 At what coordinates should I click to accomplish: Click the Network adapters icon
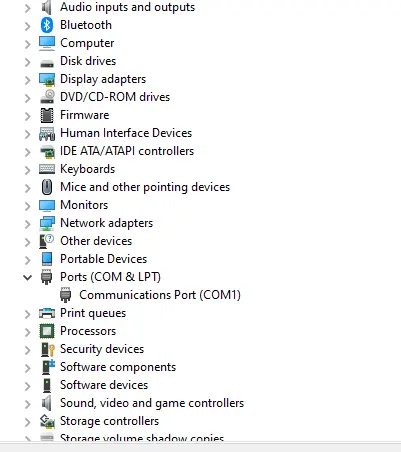coord(47,223)
